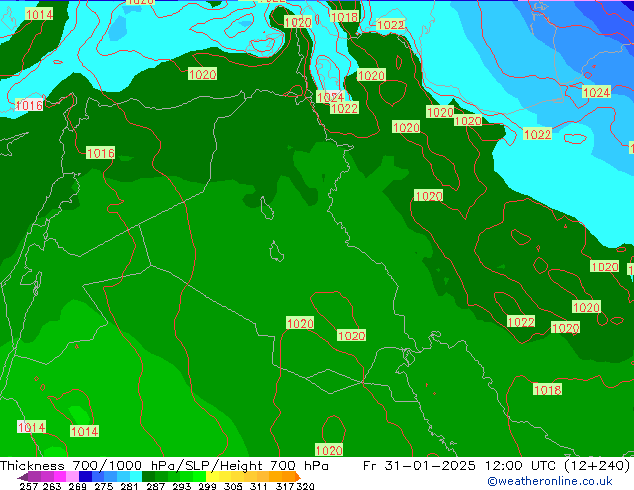Click the bright magenta legend swatch
Viewport: 634px width, 490px height.
point(60,477)
